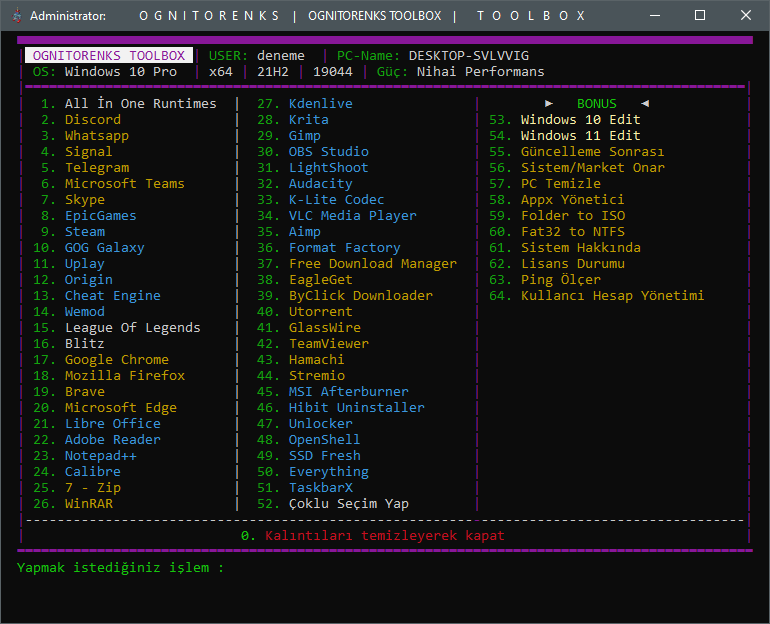Select the Discord entry
This screenshot has width=770, height=624.
click(x=93, y=120)
